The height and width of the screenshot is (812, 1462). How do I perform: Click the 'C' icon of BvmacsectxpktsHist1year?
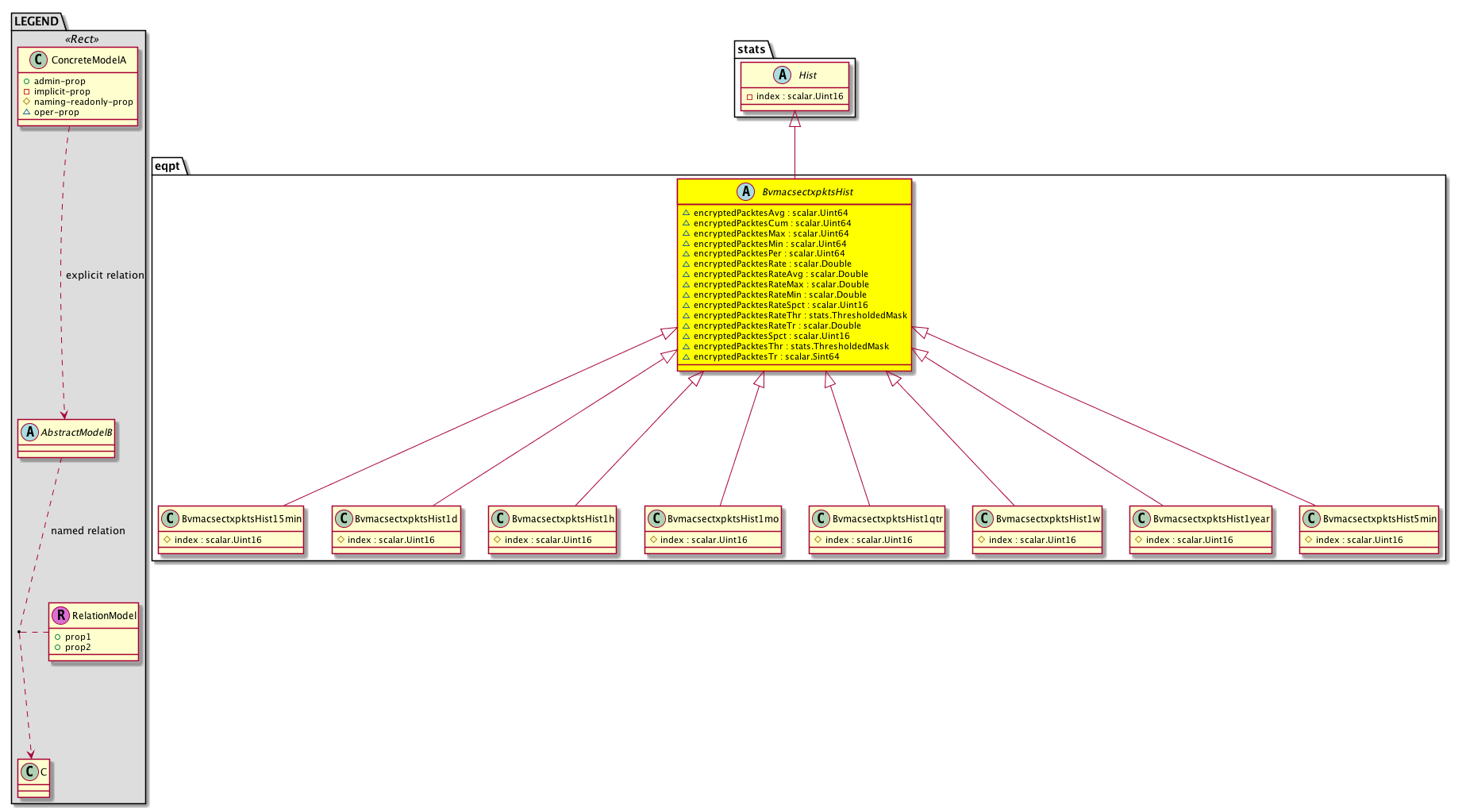coord(1141,519)
